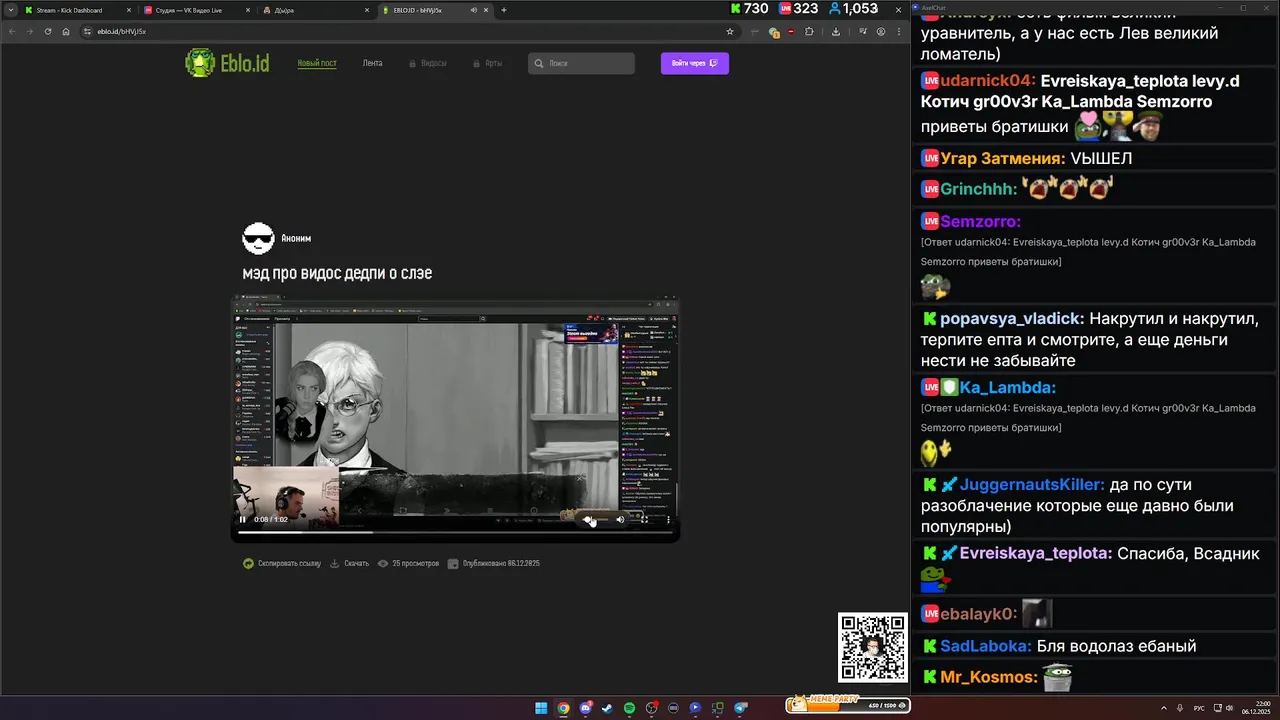Screen dimensions: 1280x720
Task: Click the QR code image
Action: 873,647
